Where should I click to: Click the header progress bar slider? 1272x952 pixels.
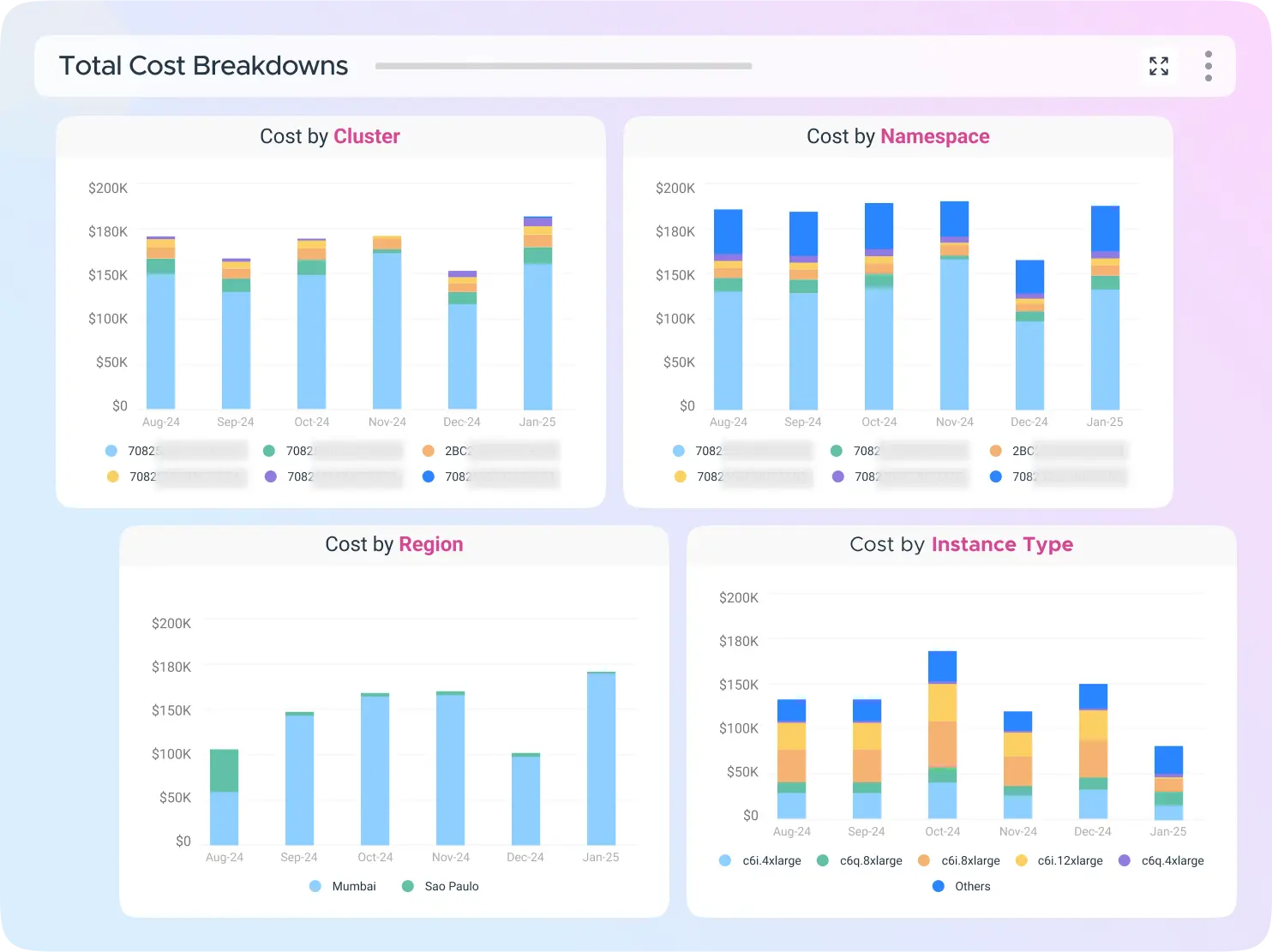tap(563, 66)
